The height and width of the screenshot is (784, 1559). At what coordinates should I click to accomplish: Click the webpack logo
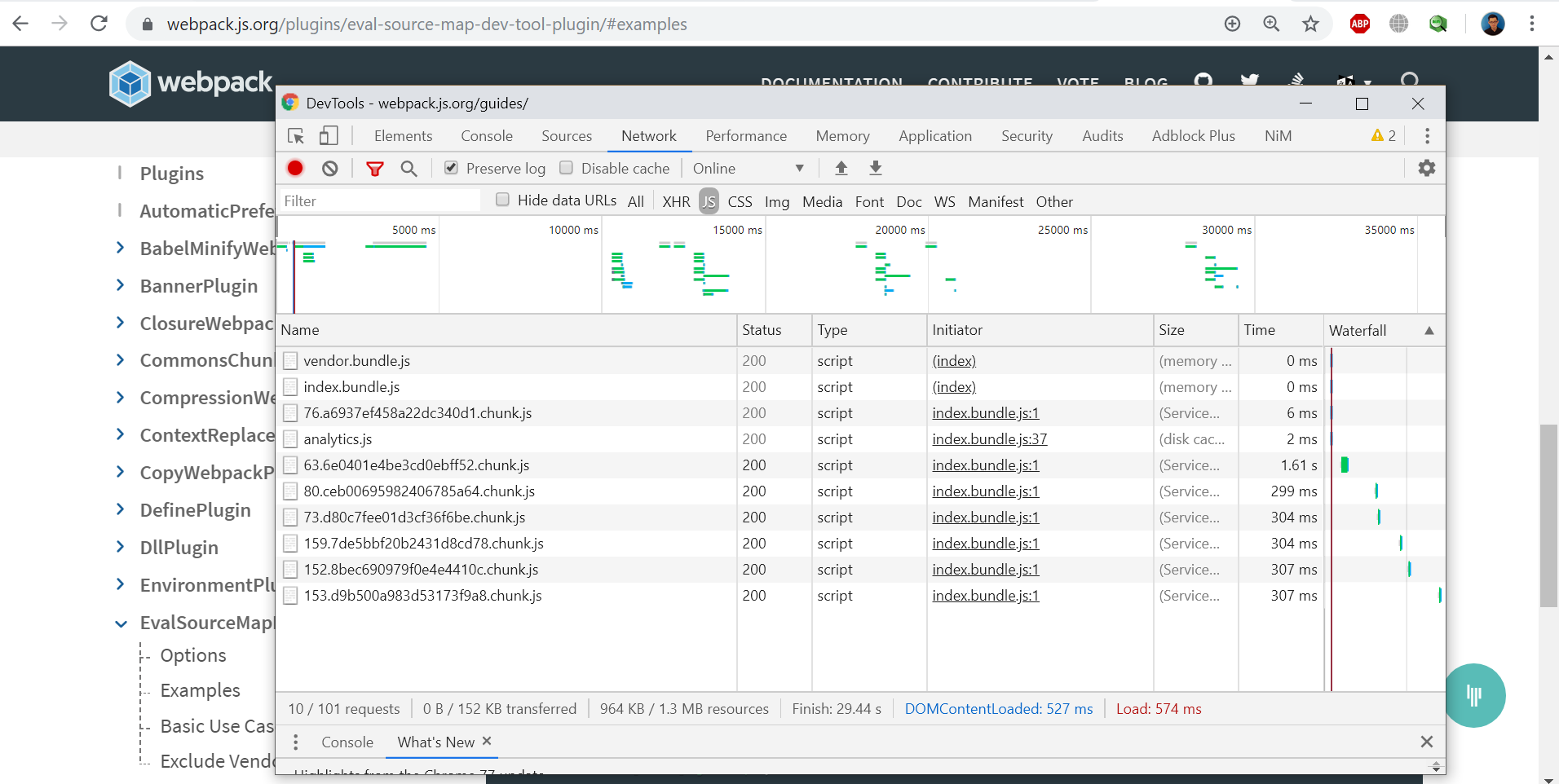pos(191,82)
